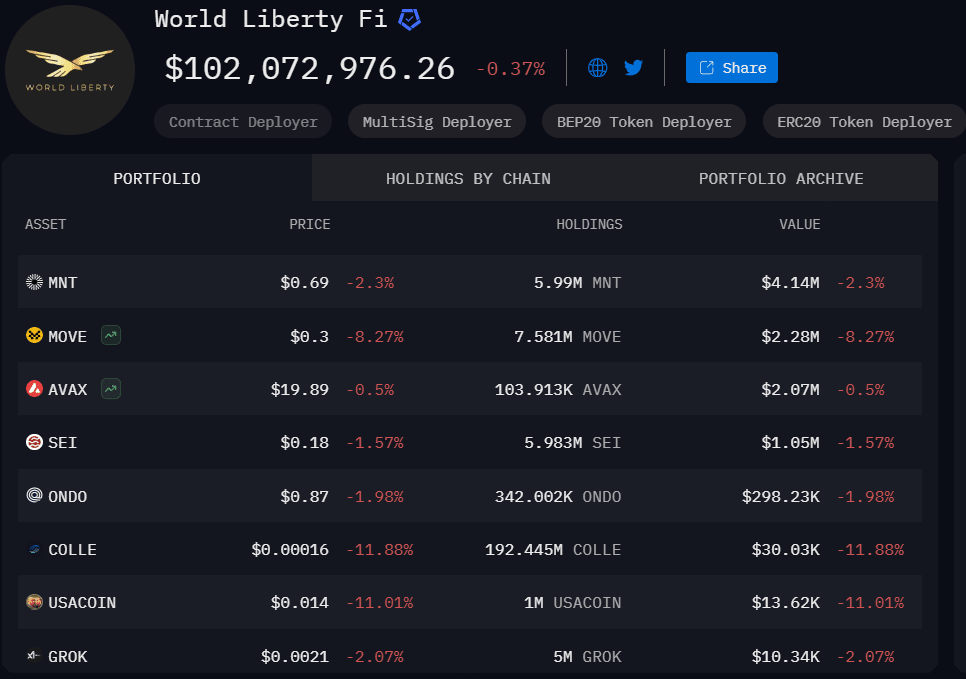Click the $13.62K value cell
Viewport: 966px width, 679px height.
785,603
